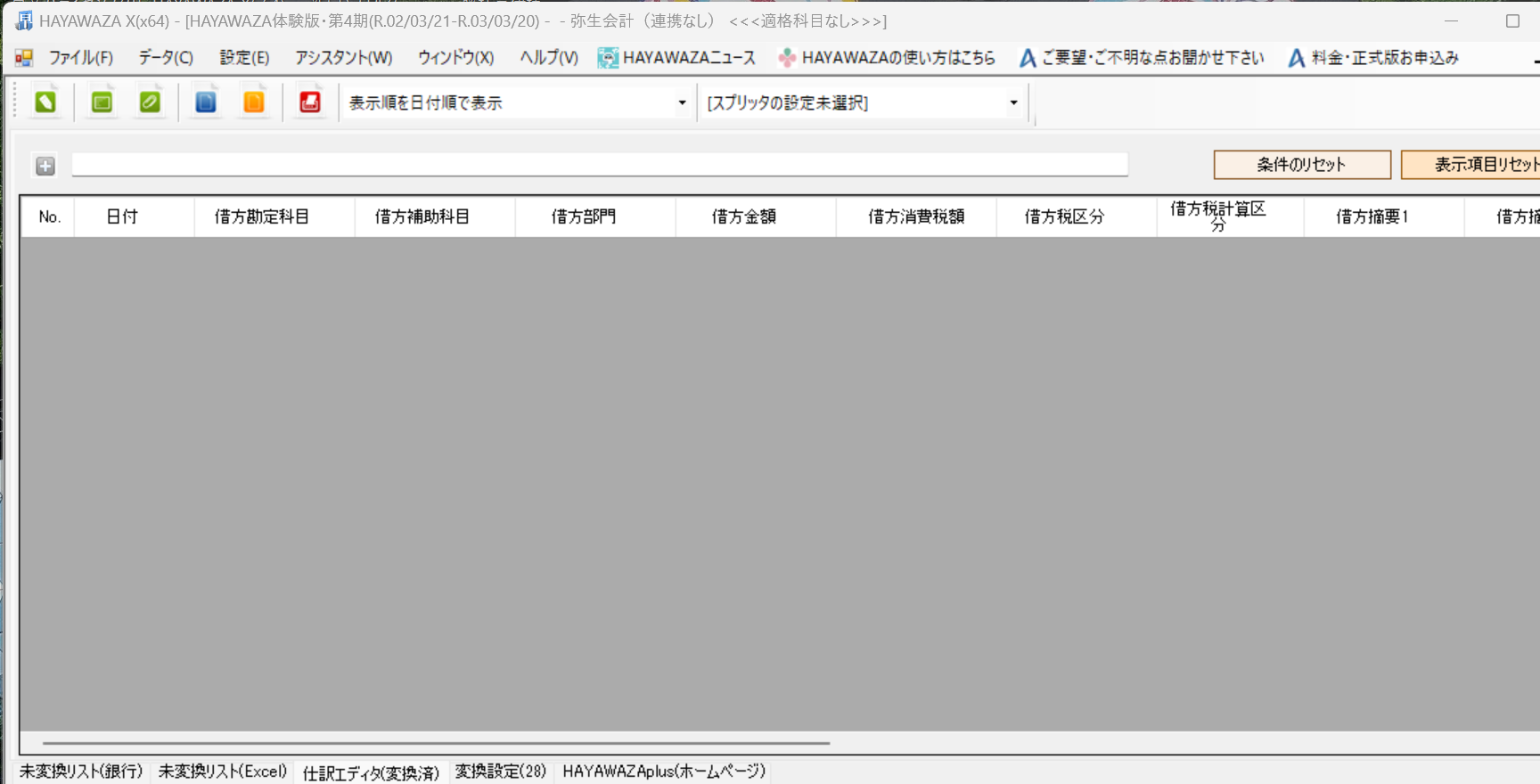
Task: Click the 条件のリセット button
Action: [1302, 165]
